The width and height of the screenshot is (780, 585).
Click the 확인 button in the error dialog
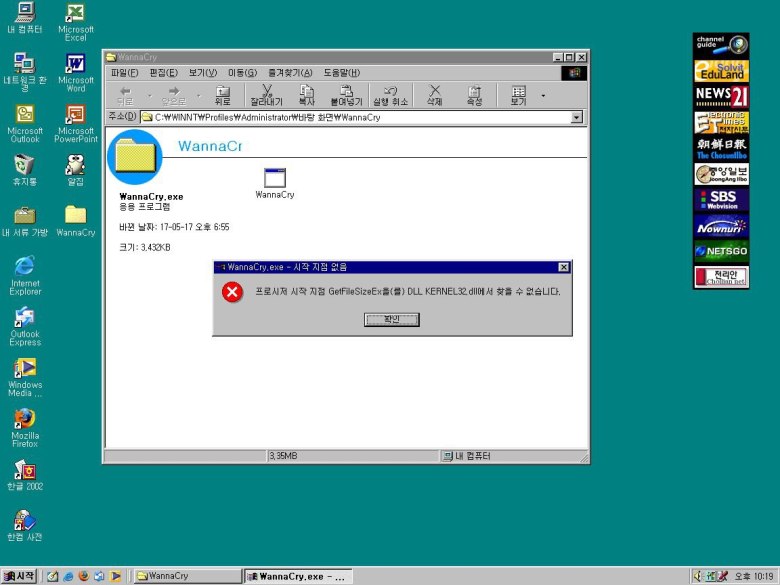[391, 320]
